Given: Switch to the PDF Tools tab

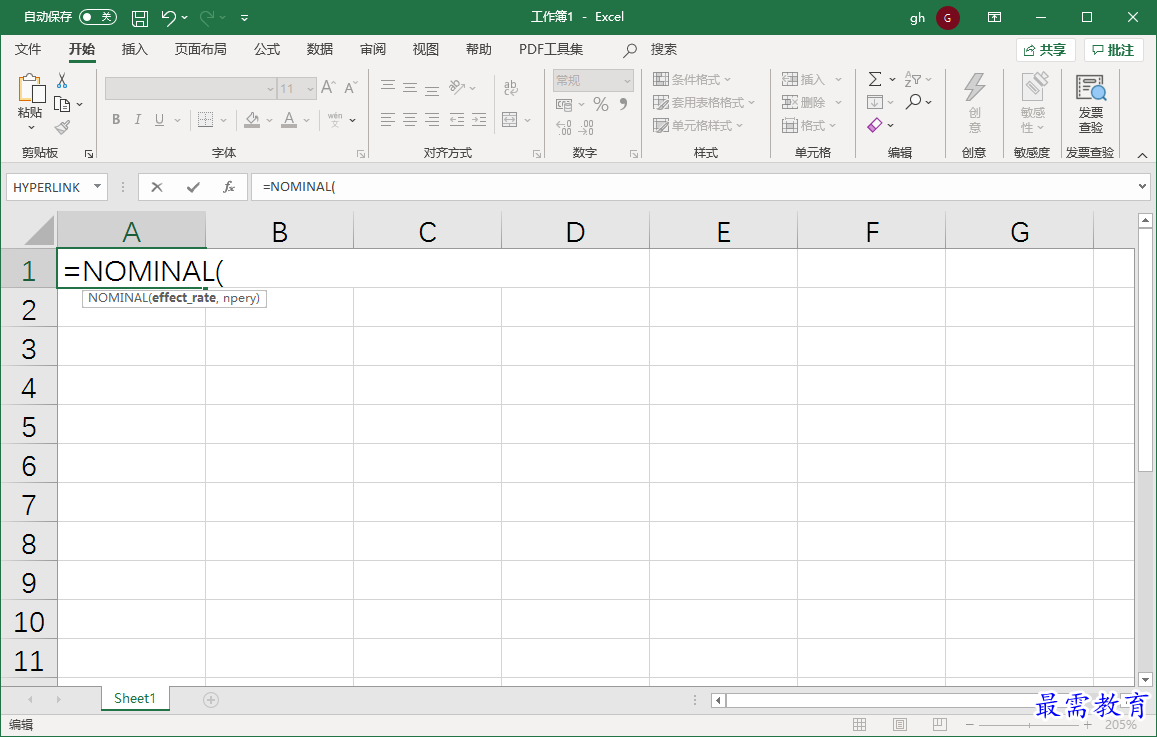Looking at the screenshot, I should point(550,49).
